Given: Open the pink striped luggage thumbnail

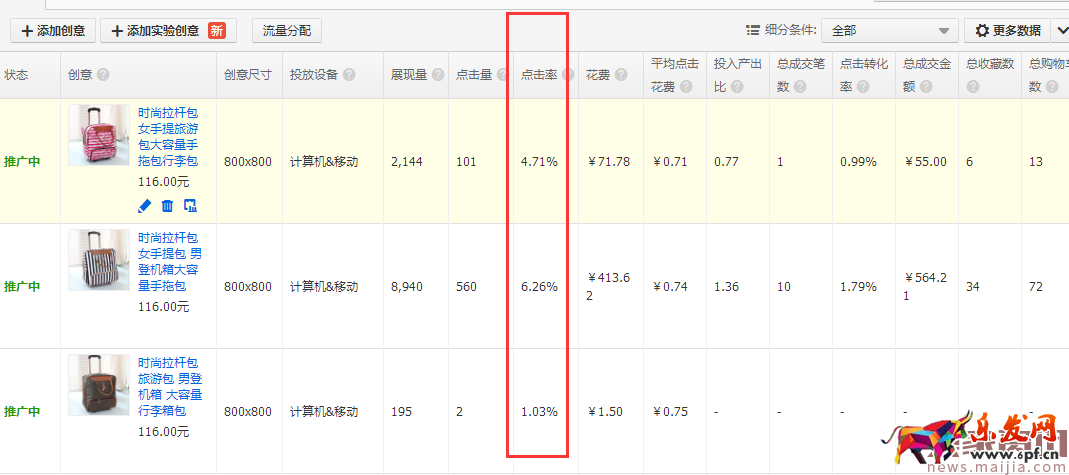Looking at the screenshot, I should pyautogui.click(x=98, y=136).
